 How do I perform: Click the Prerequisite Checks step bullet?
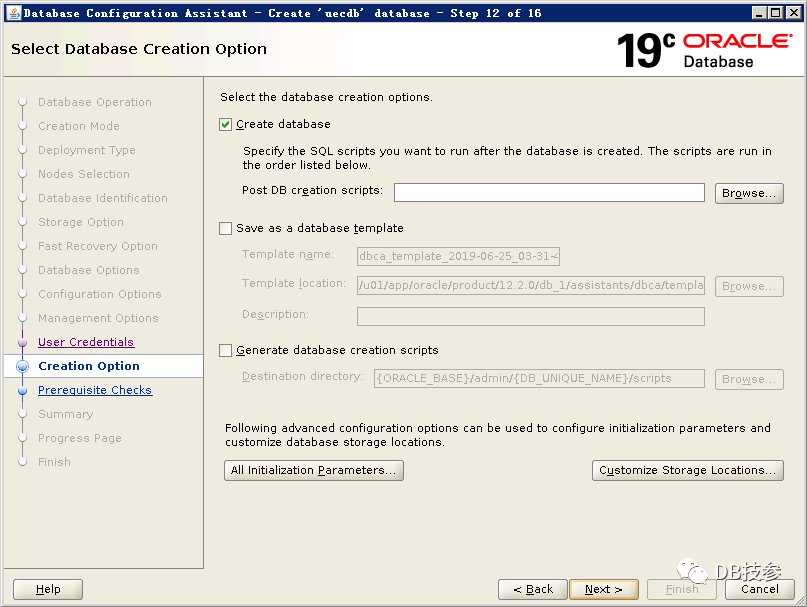click(x=22, y=391)
